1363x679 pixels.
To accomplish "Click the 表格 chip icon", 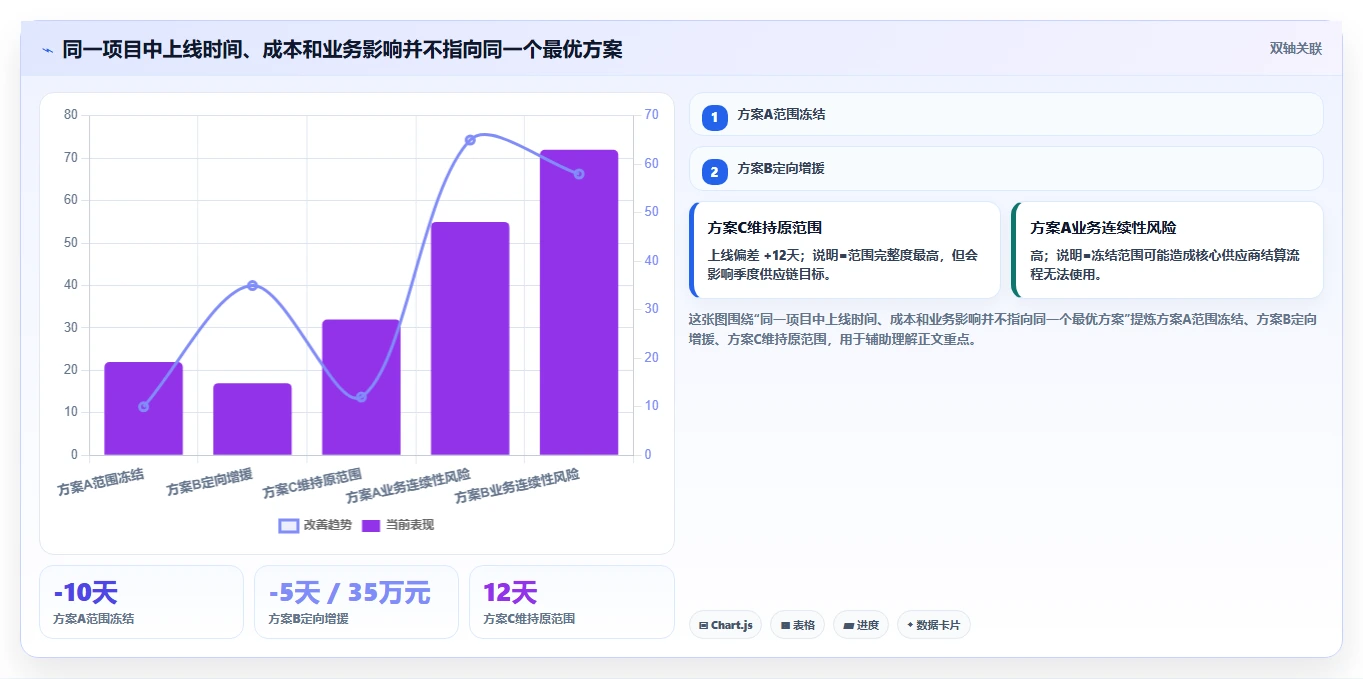I will [x=786, y=625].
